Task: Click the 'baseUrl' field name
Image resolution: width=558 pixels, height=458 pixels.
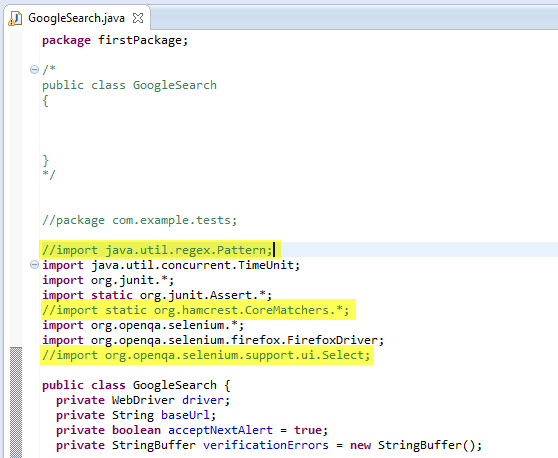Action: 185,415
